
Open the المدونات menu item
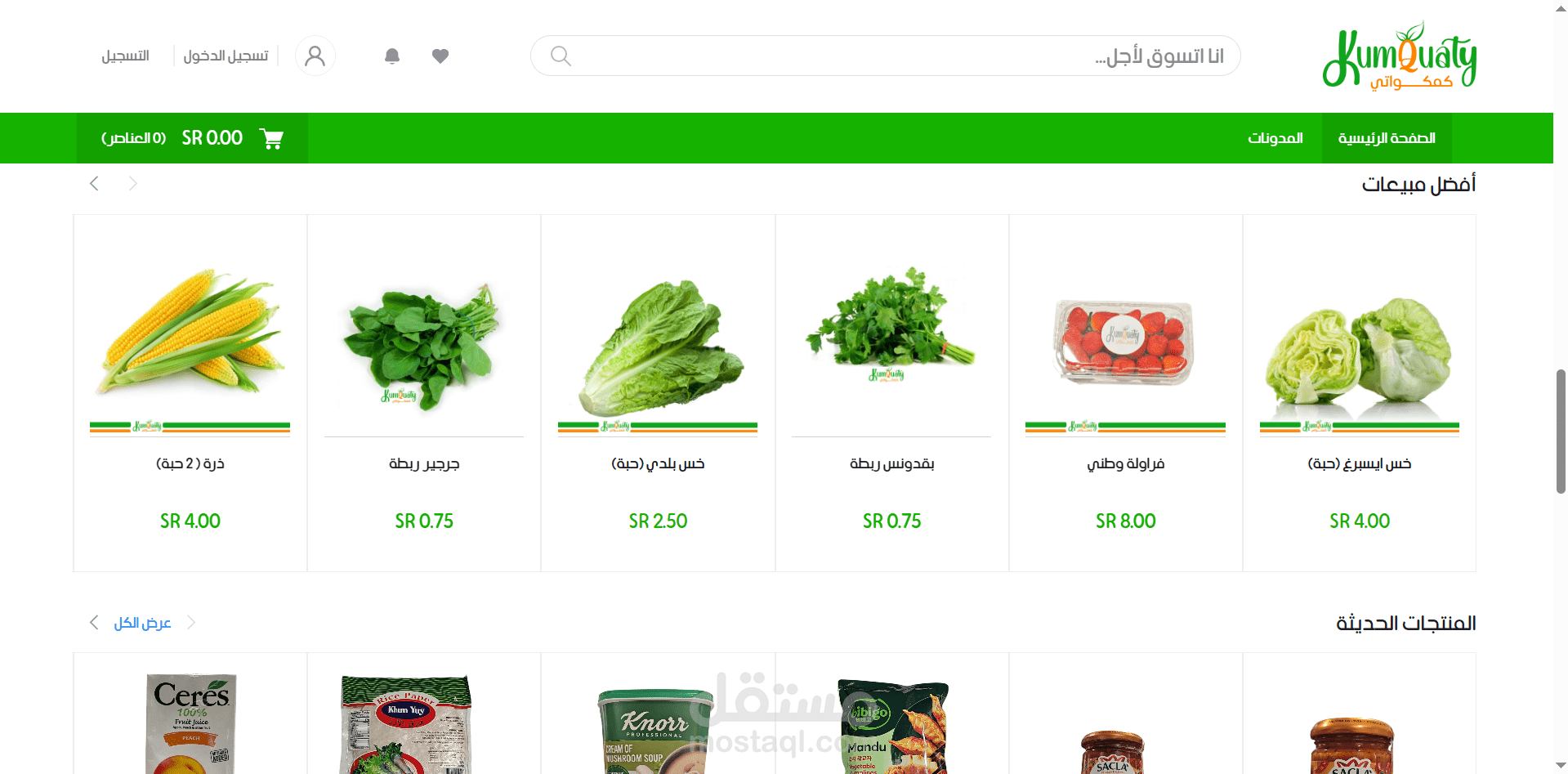pyautogui.click(x=1275, y=138)
